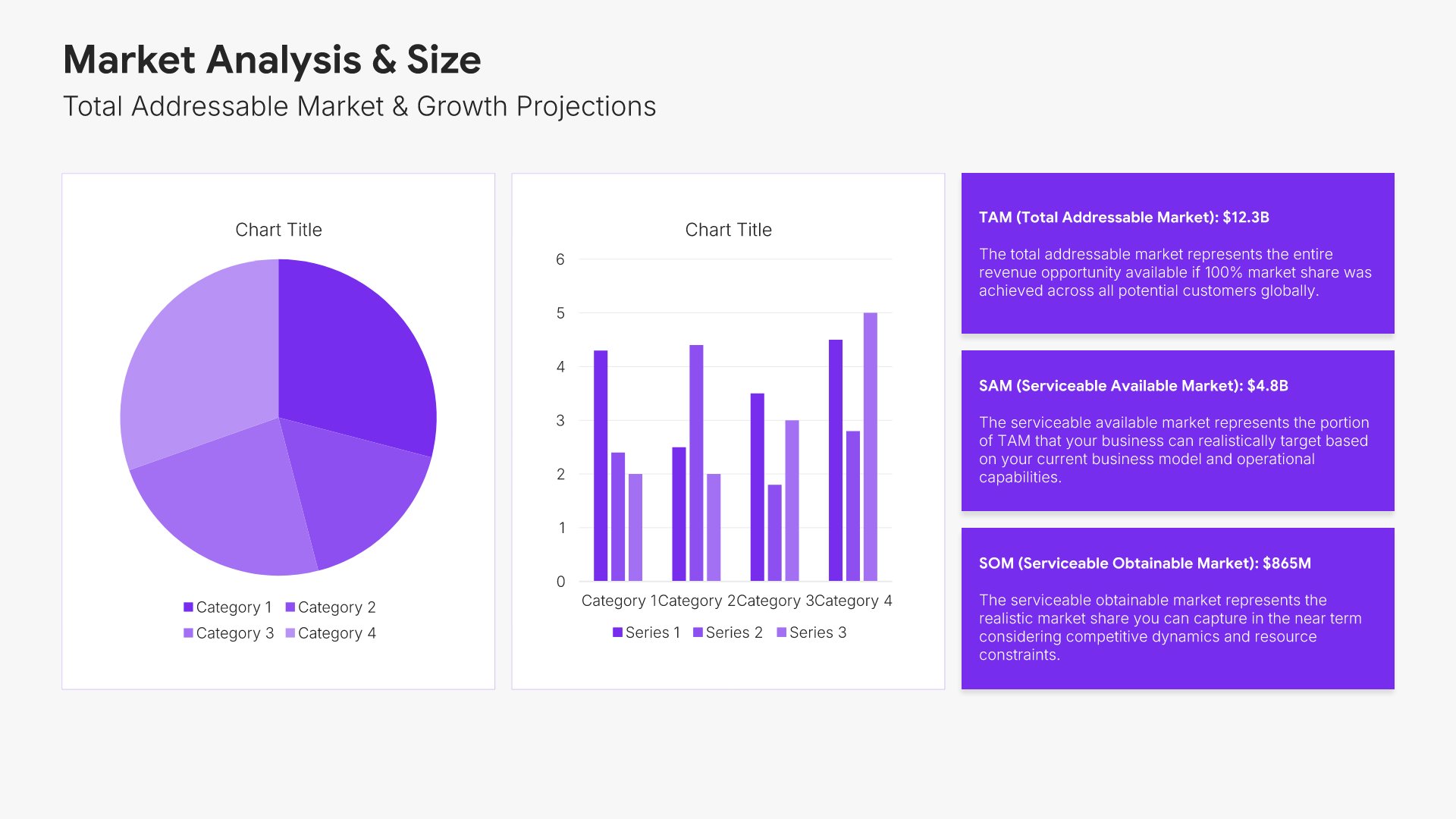The width and height of the screenshot is (1456, 819).
Task: Click the bar chart's Chart Title text
Action: point(728,230)
